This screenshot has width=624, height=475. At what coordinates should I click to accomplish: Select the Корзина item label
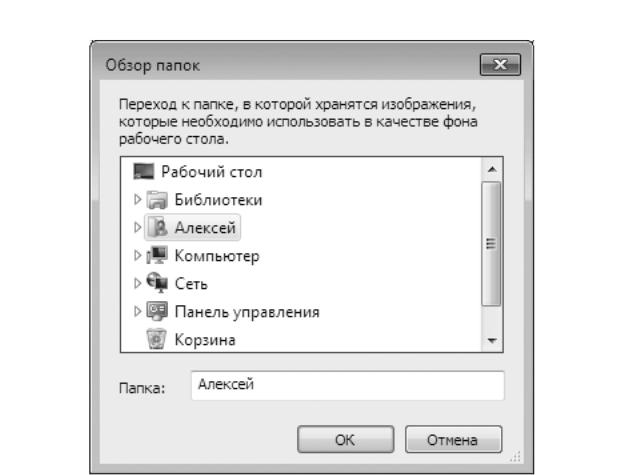coord(205,340)
